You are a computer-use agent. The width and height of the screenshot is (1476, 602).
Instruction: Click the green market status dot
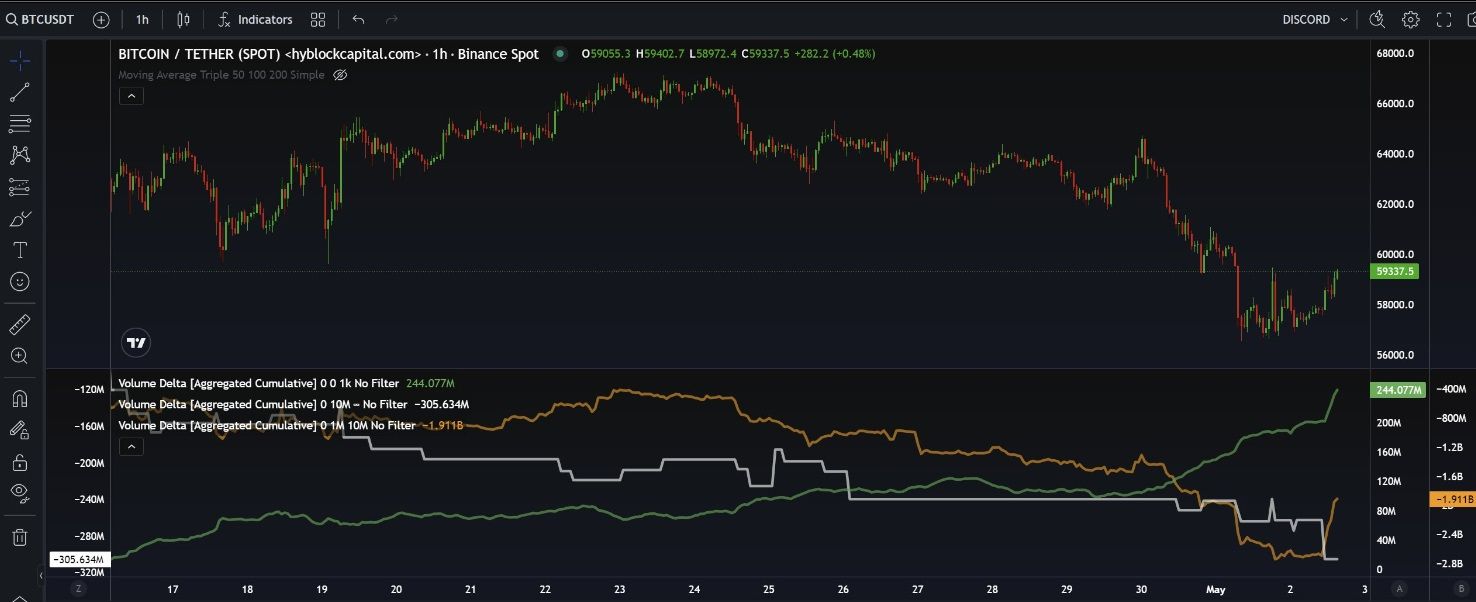pyautogui.click(x=559, y=54)
